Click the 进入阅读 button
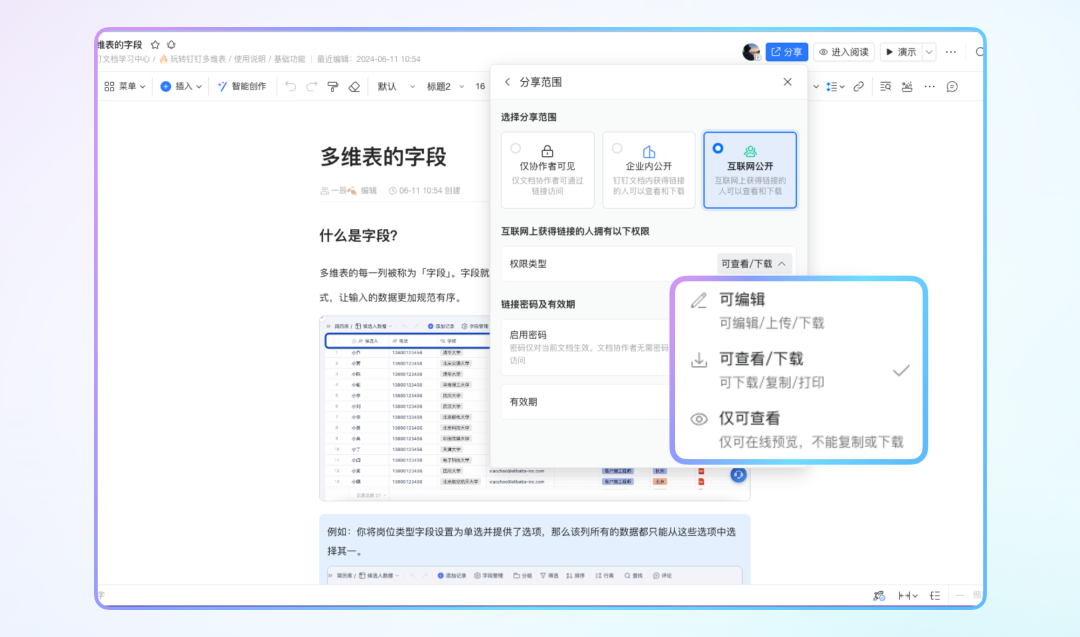This screenshot has height=637, width=1080. [844, 52]
